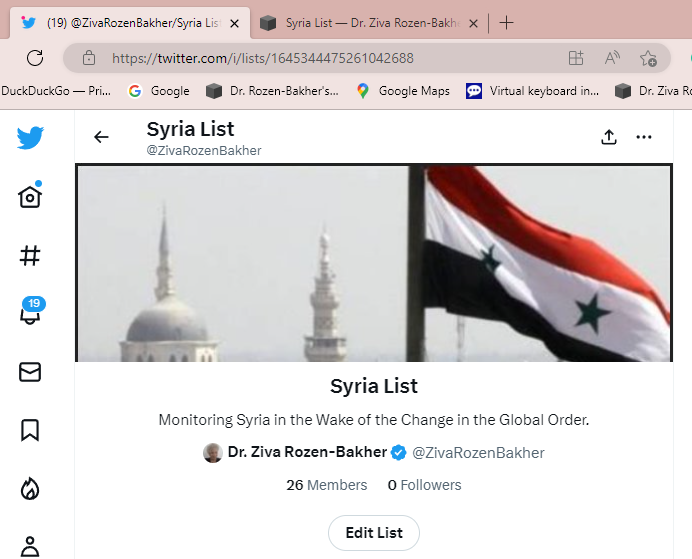
Task: Open Explore hashtag icon
Action: tap(30, 255)
